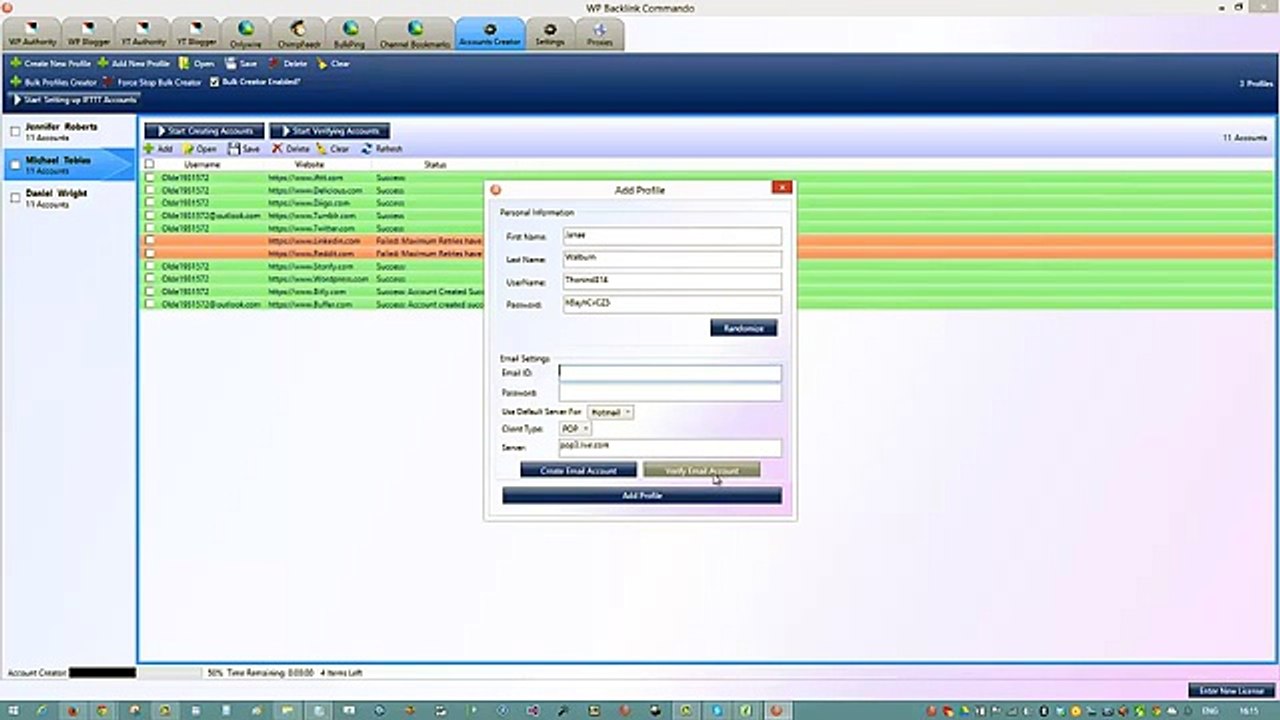
Task: Open the Proxies tab
Action: pyautogui.click(x=600, y=34)
